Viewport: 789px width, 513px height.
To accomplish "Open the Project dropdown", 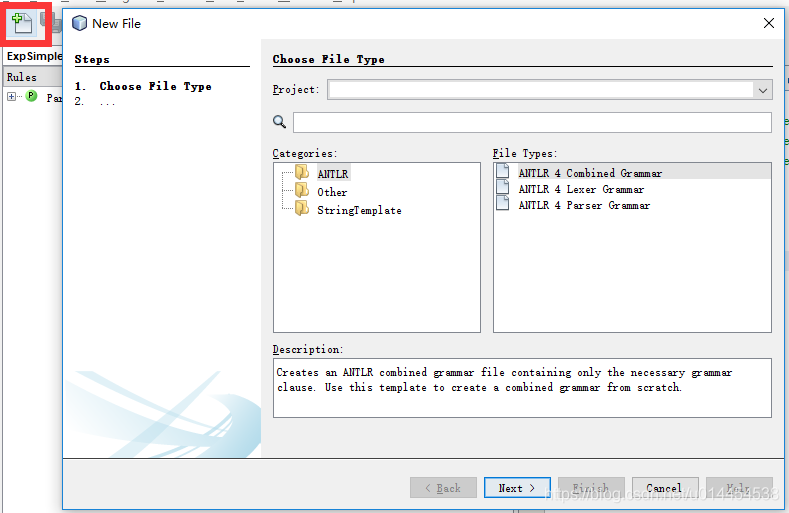I will (x=549, y=90).
